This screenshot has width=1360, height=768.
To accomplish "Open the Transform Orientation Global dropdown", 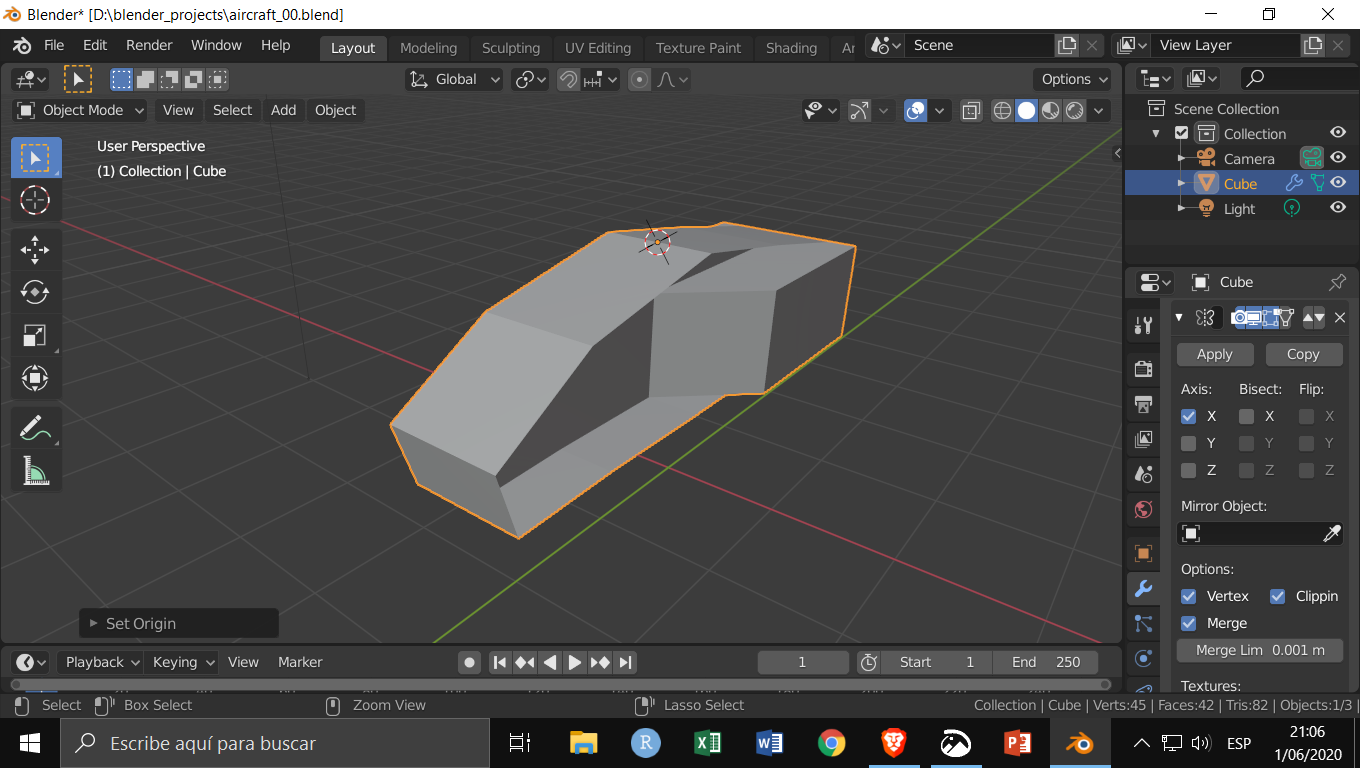I will 453,78.
